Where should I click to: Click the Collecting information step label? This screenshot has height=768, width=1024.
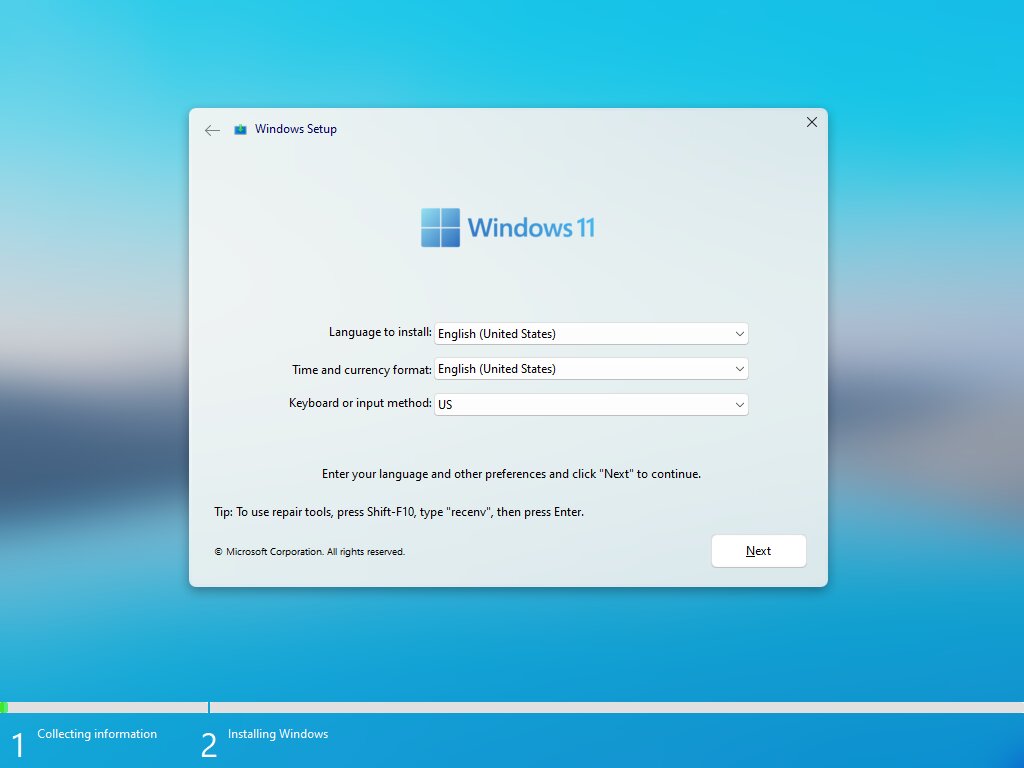[97, 734]
